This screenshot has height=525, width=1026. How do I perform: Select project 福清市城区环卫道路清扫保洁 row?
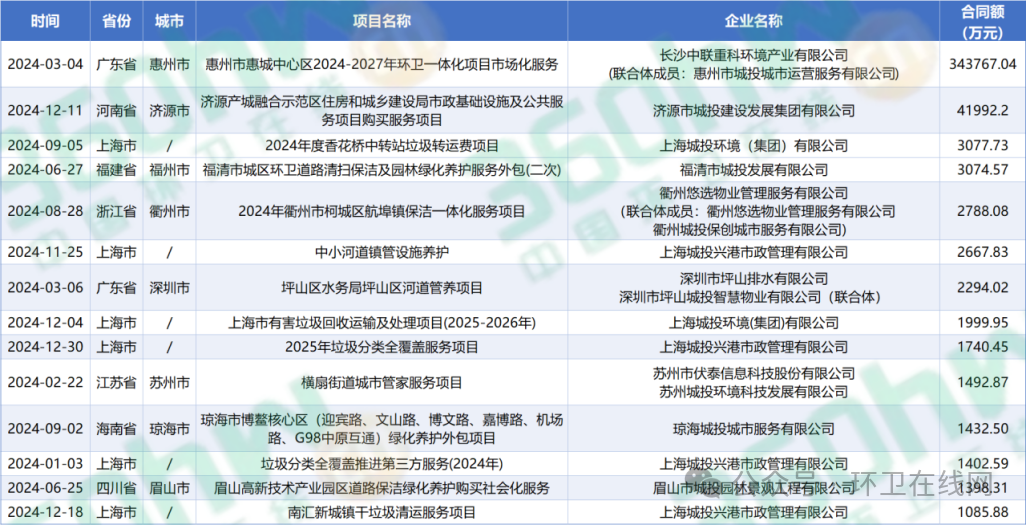[x=381, y=170]
